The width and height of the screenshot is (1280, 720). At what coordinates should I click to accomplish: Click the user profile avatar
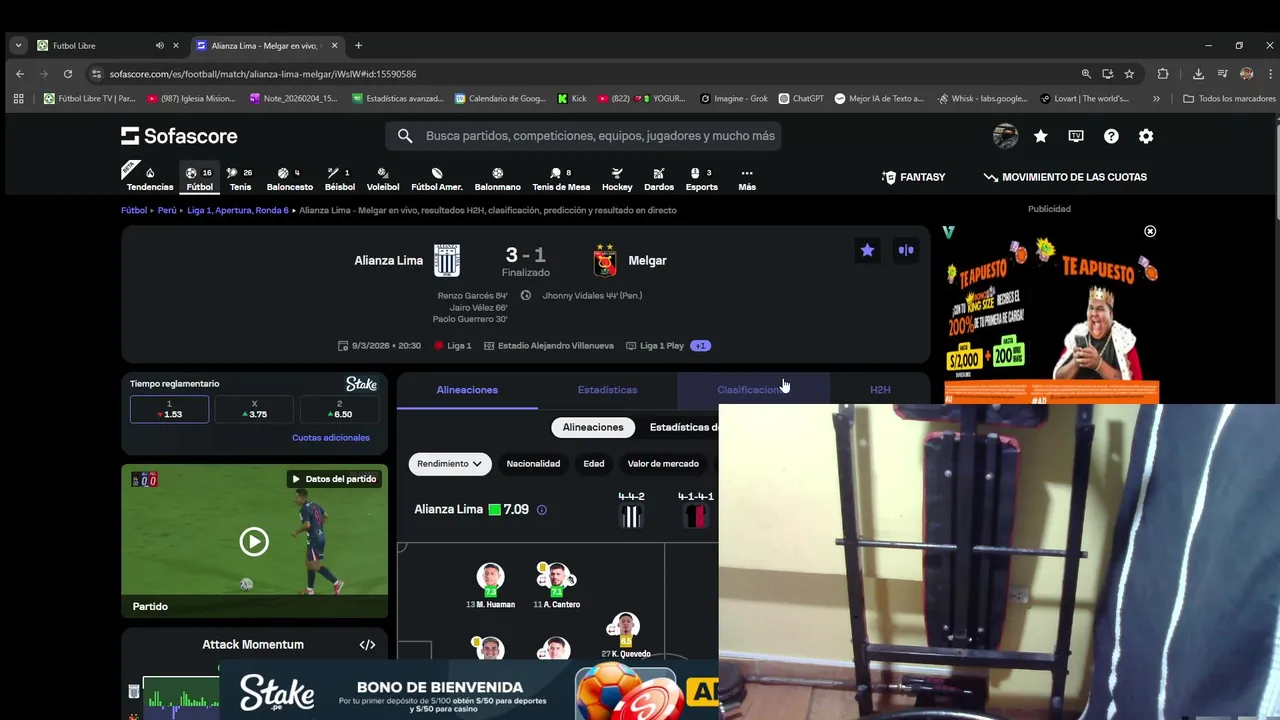tap(1005, 136)
